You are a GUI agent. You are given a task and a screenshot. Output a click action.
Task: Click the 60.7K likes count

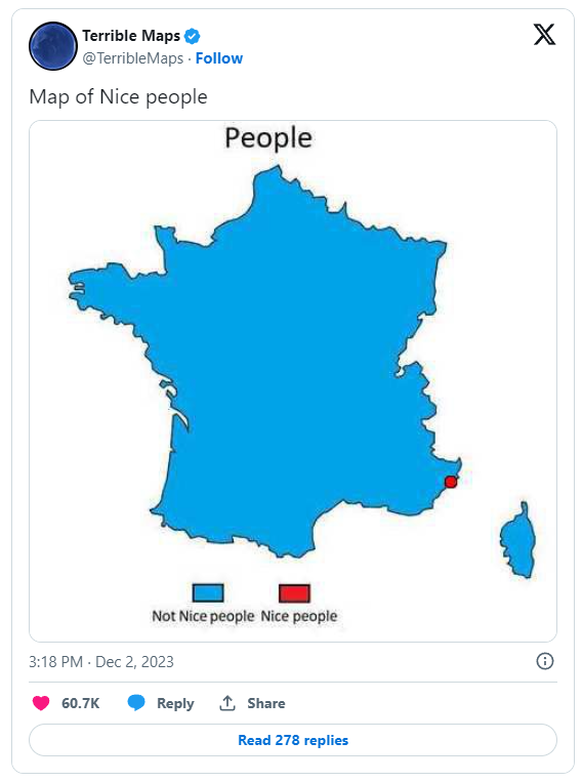pos(80,703)
